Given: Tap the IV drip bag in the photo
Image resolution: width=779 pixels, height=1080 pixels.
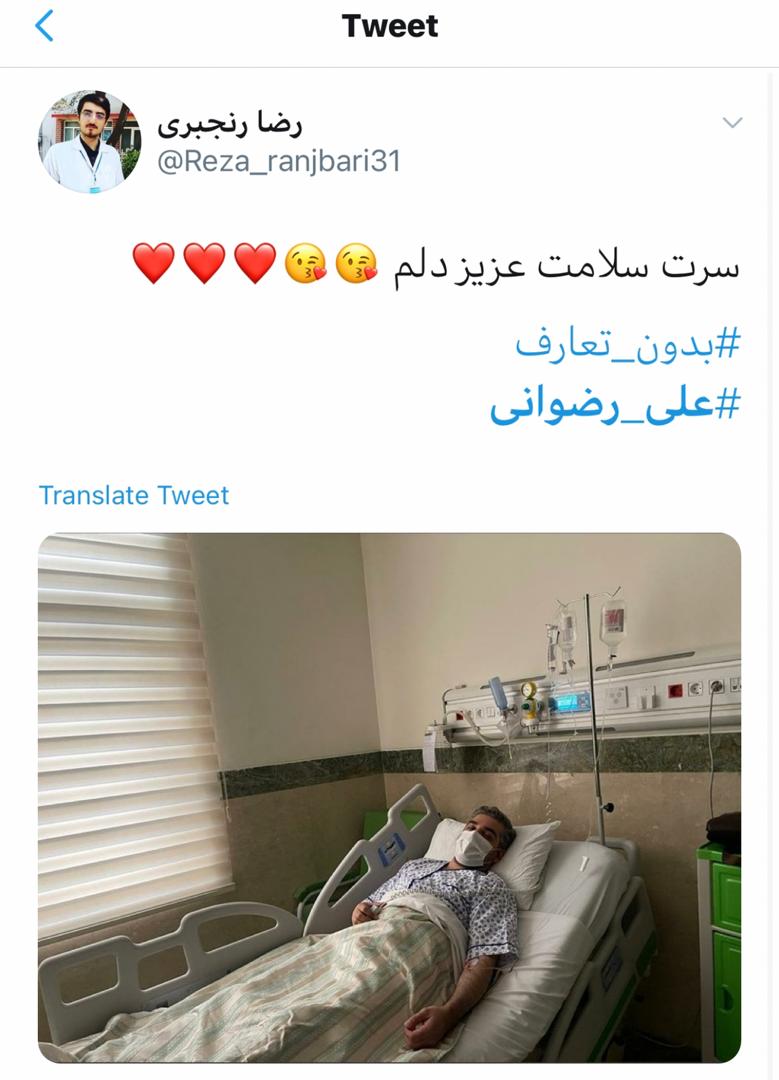Looking at the screenshot, I should 612,622.
